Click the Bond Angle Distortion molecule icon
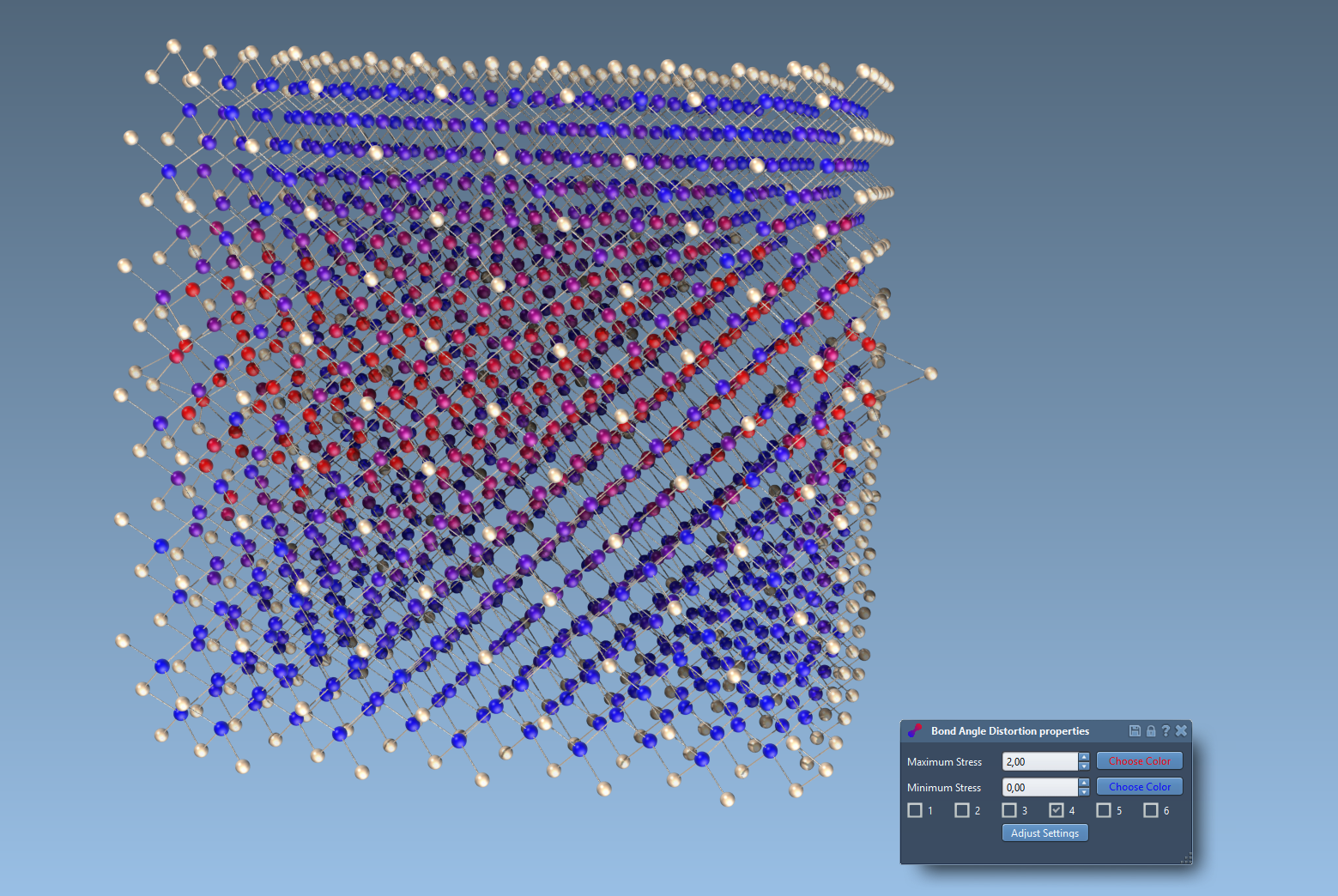This screenshot has height=896, width=1338. click(915, 730)
